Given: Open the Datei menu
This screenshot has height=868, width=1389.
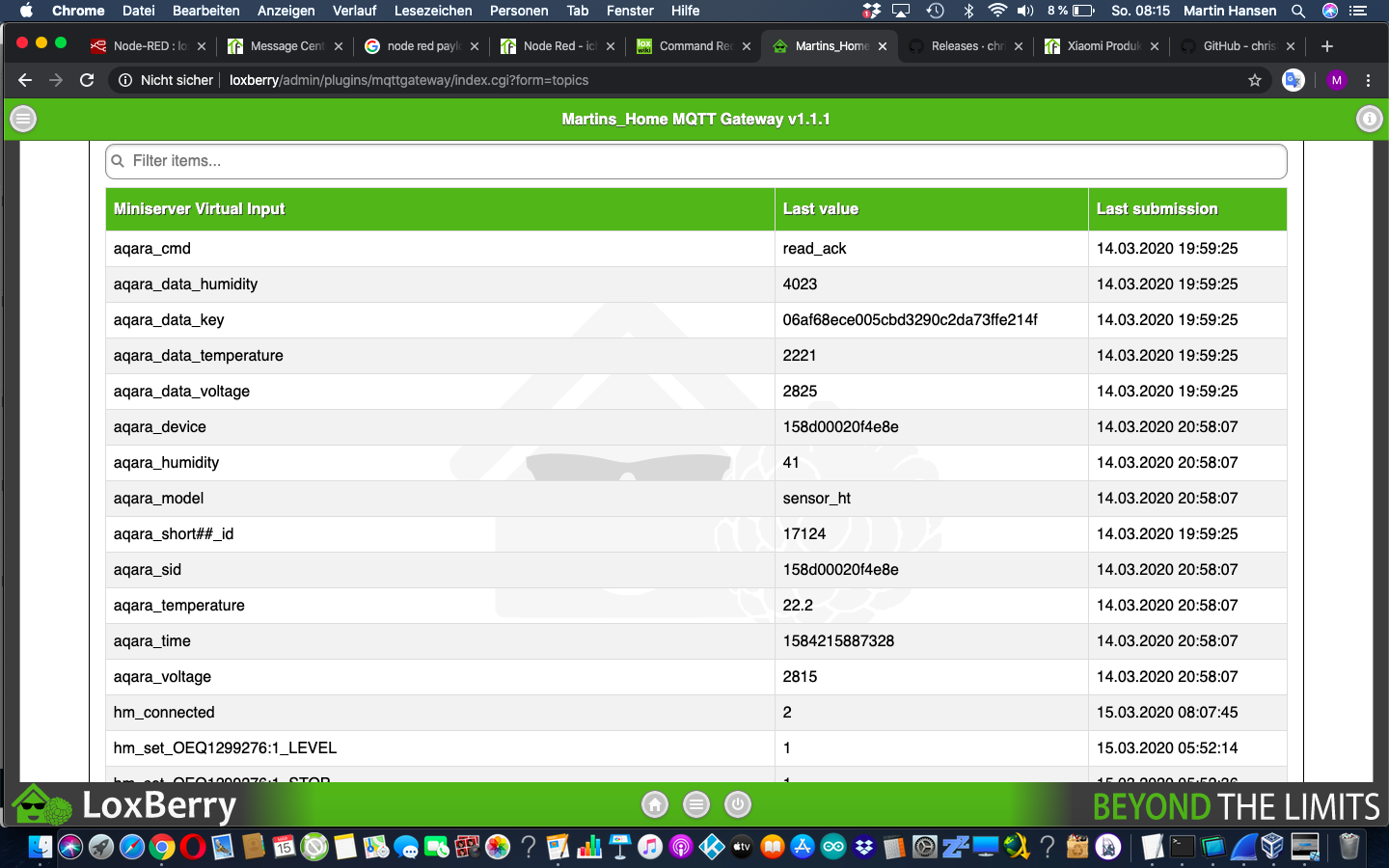Looking at the screenshot, I should coord(139,11).
